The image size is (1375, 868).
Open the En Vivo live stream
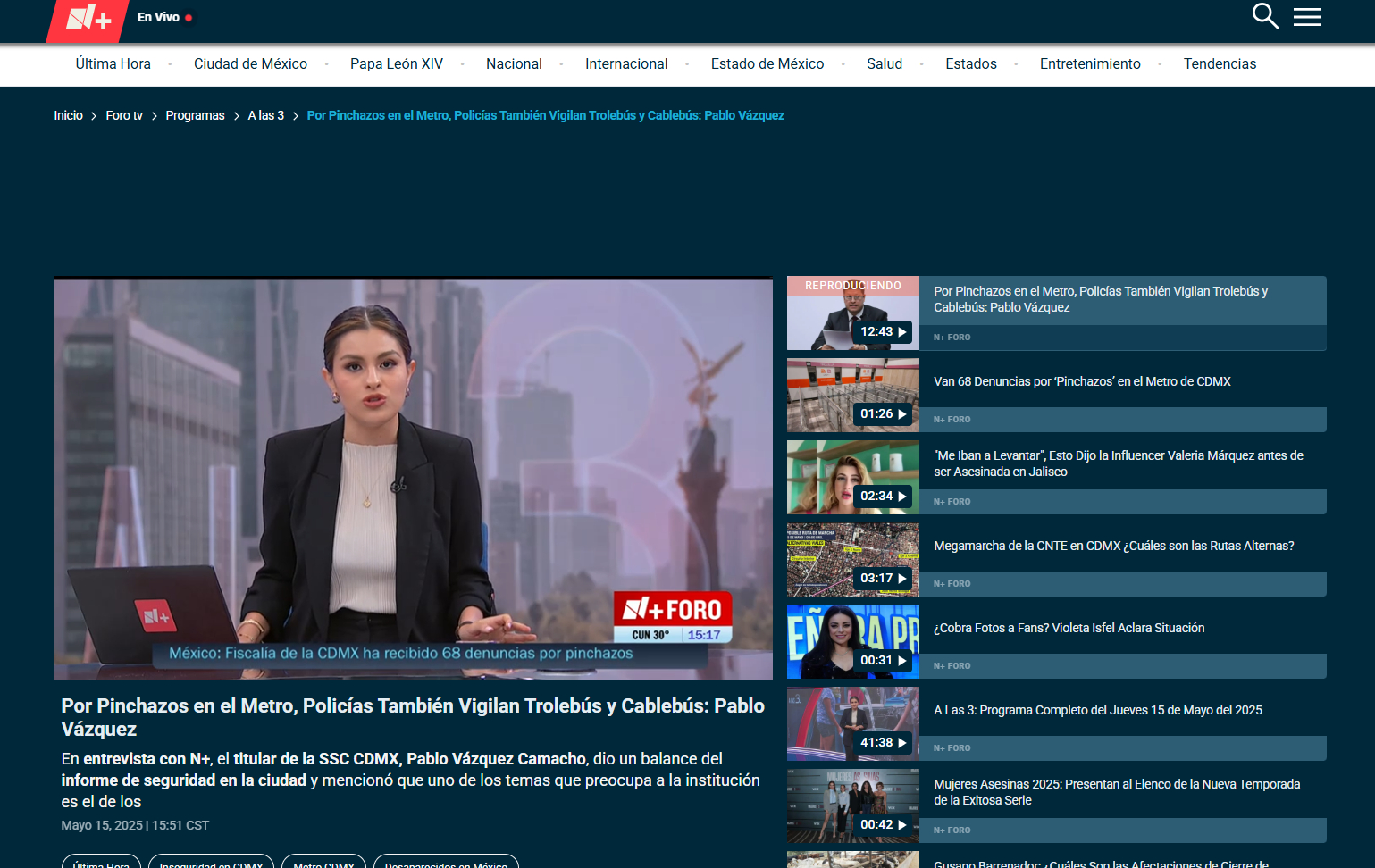(x=164, y=17)
